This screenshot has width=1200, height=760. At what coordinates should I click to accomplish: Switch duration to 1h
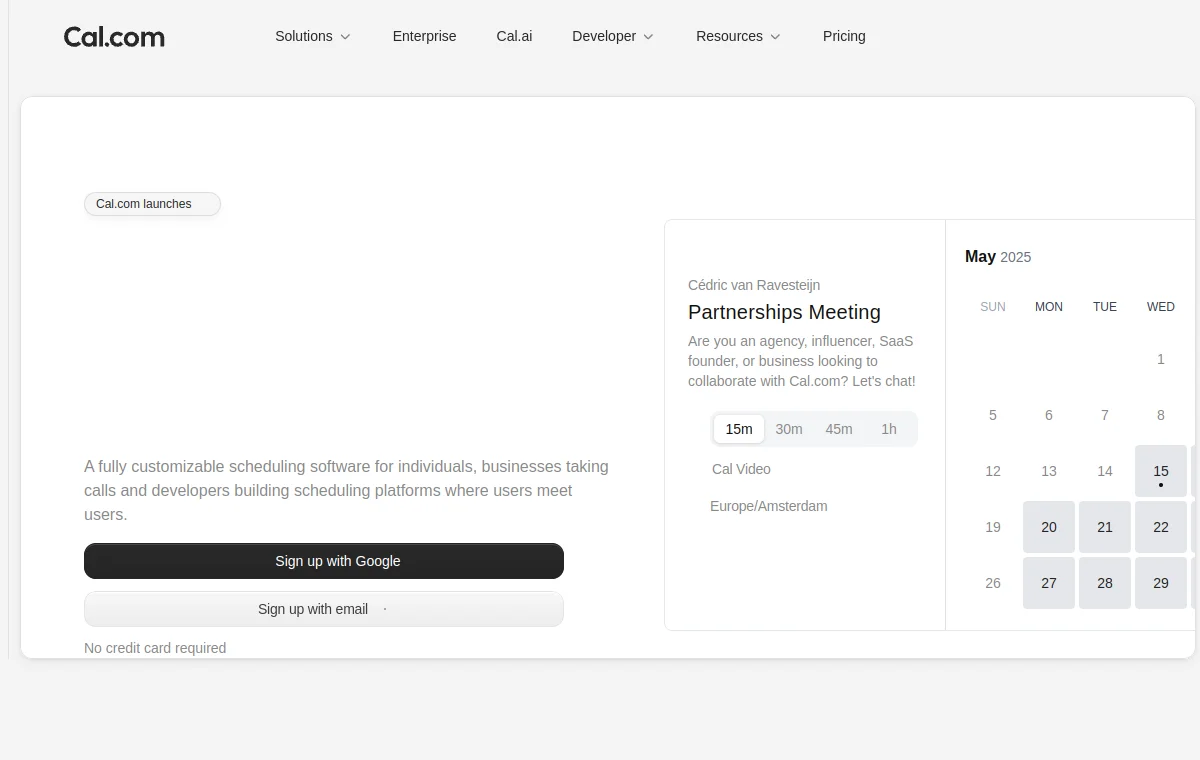tap(889, 429)
